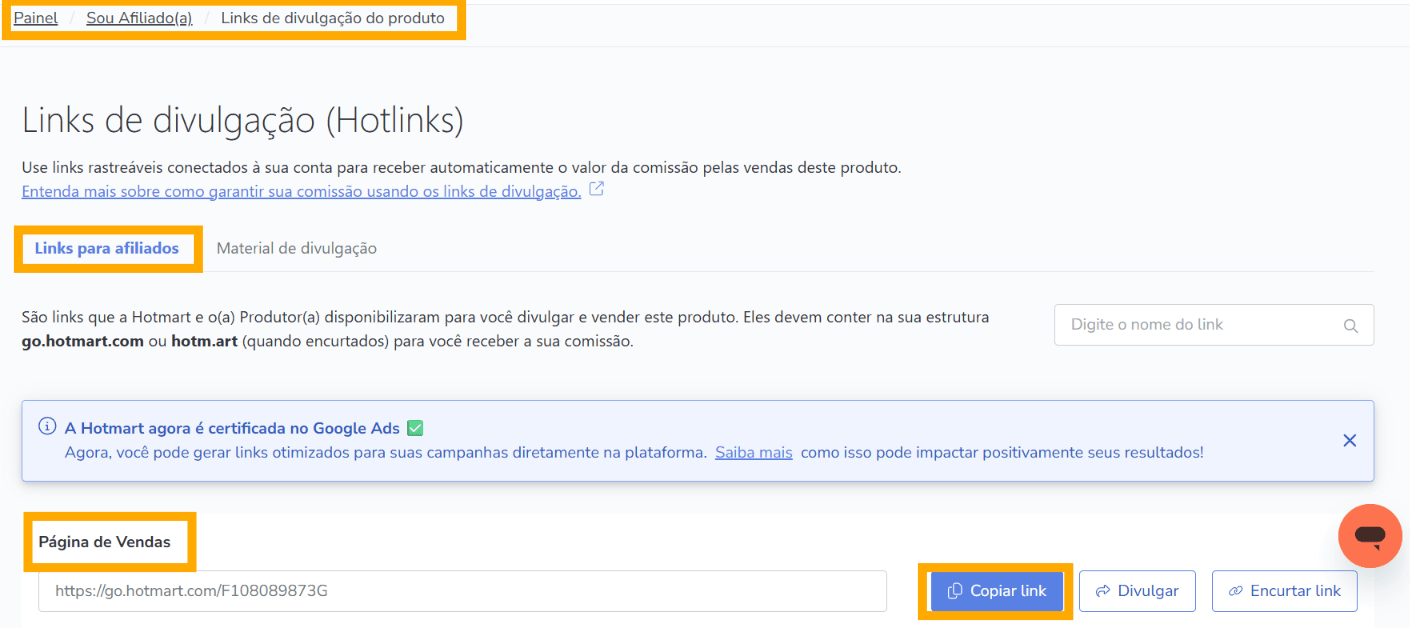
Task: Click the 'Links de divulgação (Hotlinks)' heading
Action: 243,121
